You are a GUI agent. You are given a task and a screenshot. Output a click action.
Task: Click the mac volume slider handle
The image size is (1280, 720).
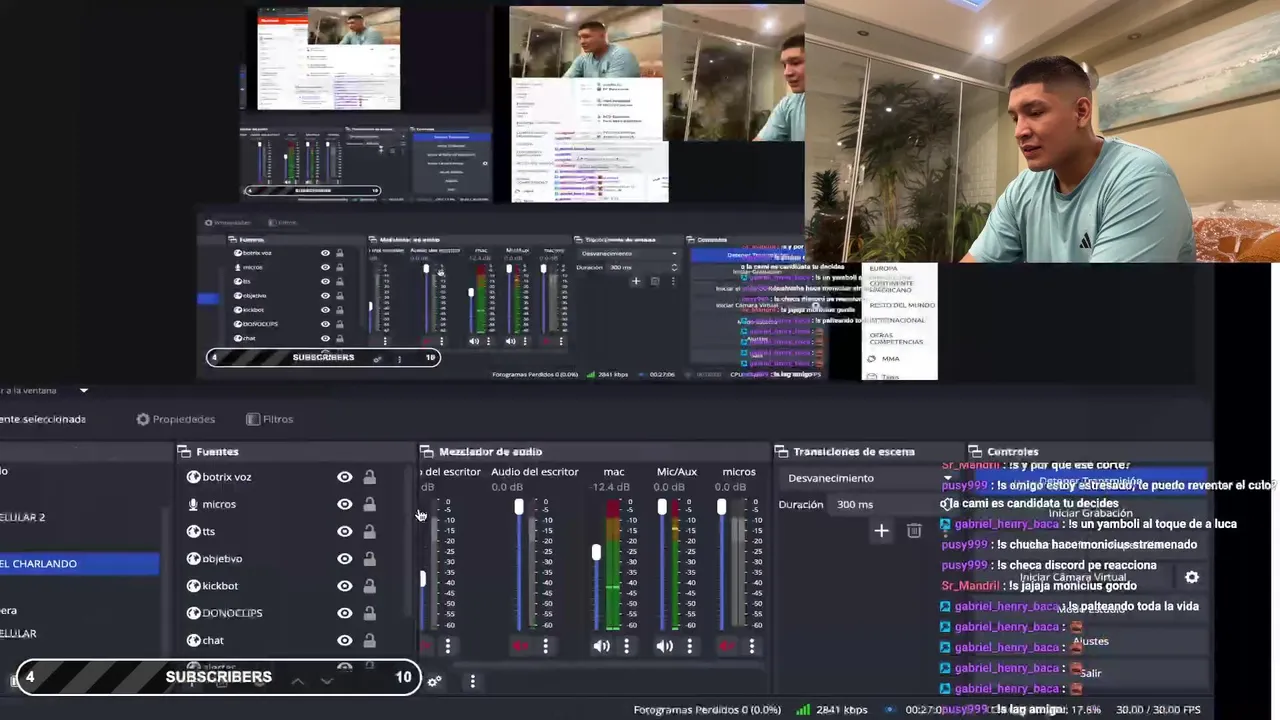[x=597, y=552]
